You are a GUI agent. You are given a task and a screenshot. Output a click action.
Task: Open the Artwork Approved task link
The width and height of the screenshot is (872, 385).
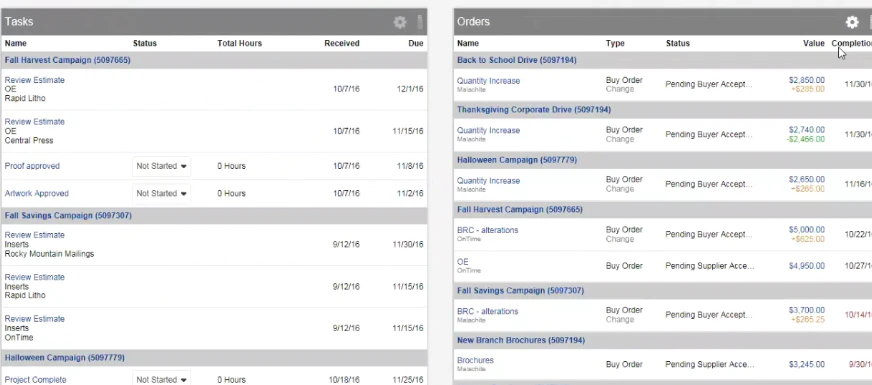pos(37,194)
